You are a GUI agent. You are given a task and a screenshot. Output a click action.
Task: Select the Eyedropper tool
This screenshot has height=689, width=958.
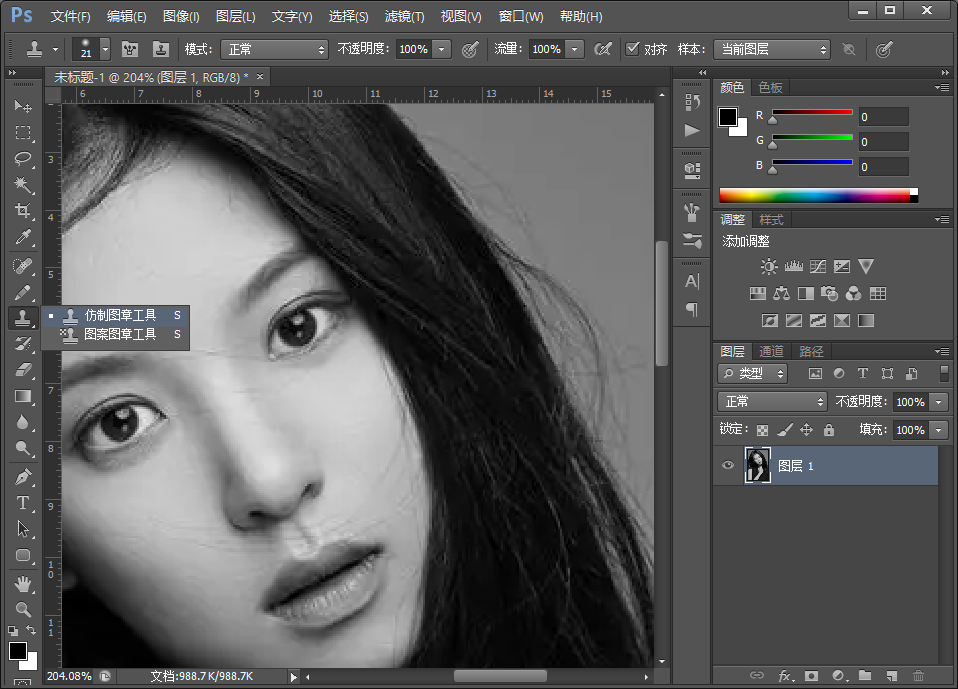(x=23, y=237)
